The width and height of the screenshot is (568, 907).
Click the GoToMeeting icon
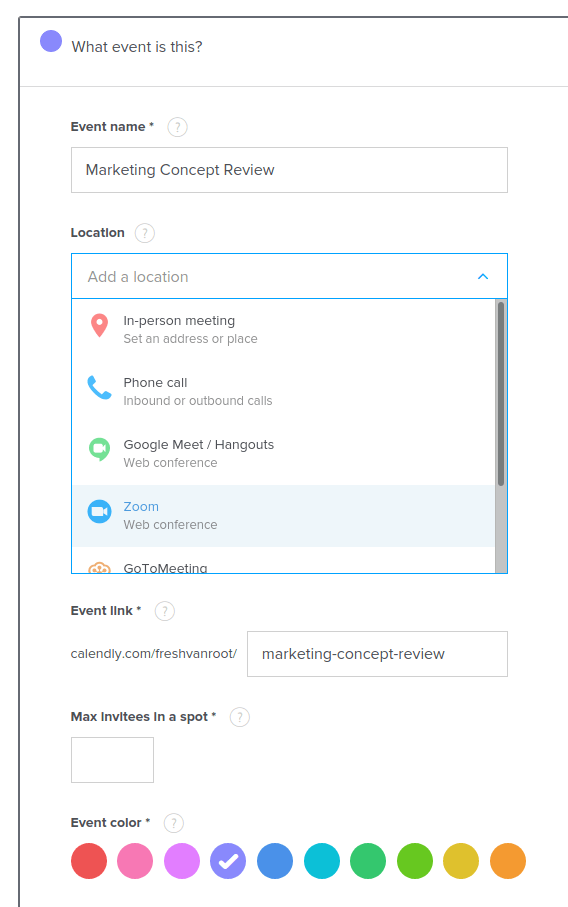click(99, 567)
